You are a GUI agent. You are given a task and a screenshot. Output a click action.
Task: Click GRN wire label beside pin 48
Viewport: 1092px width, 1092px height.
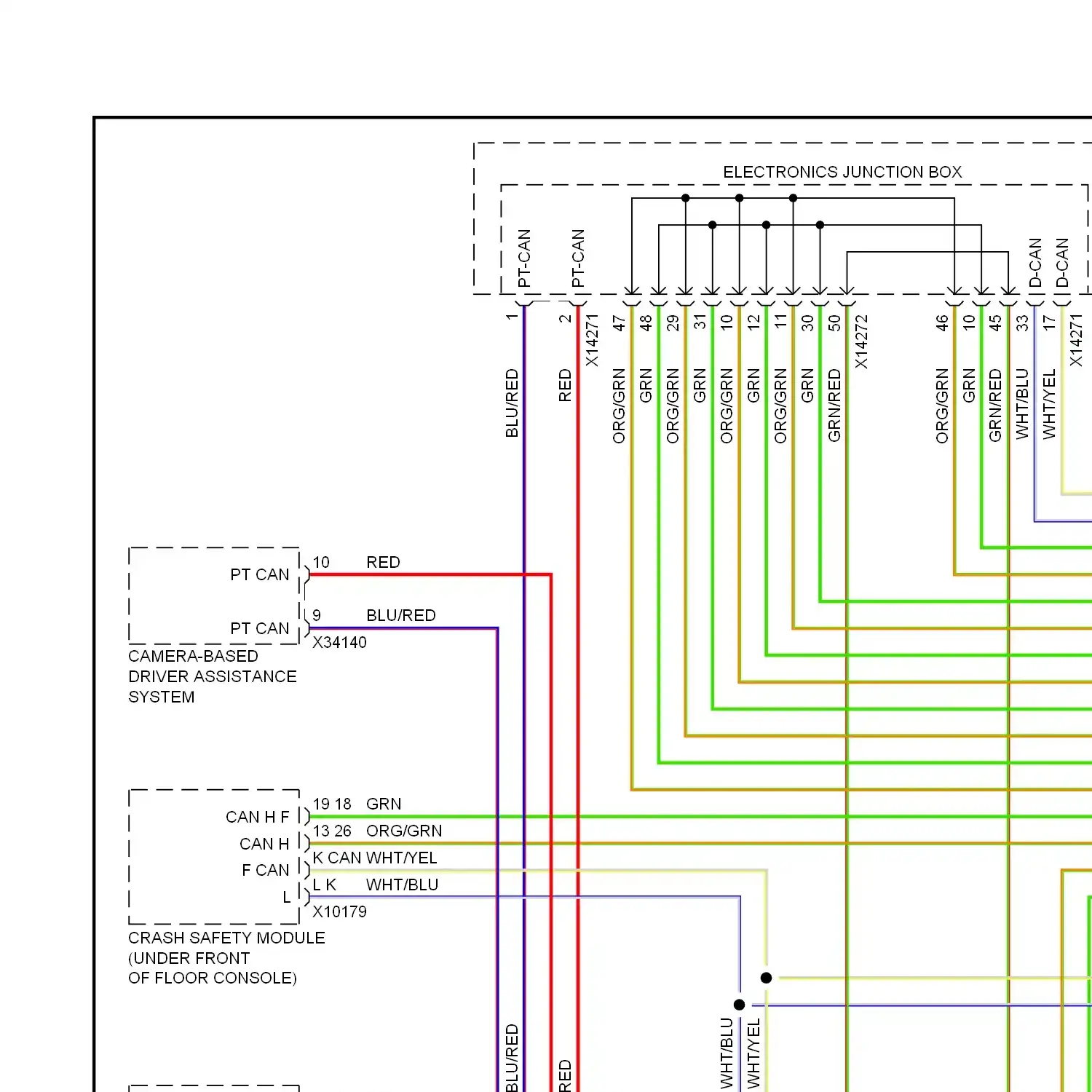pos(646,386)
